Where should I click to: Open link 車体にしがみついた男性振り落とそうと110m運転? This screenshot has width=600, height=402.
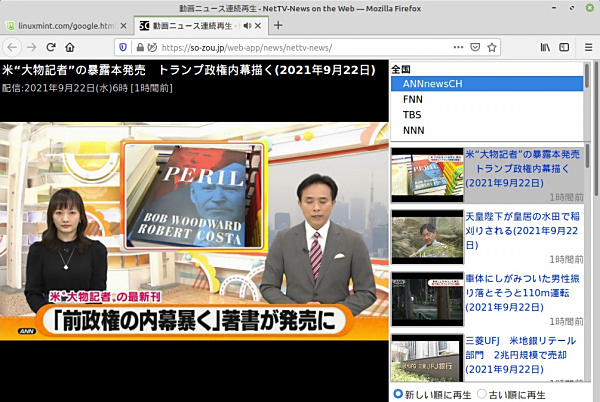522,293
